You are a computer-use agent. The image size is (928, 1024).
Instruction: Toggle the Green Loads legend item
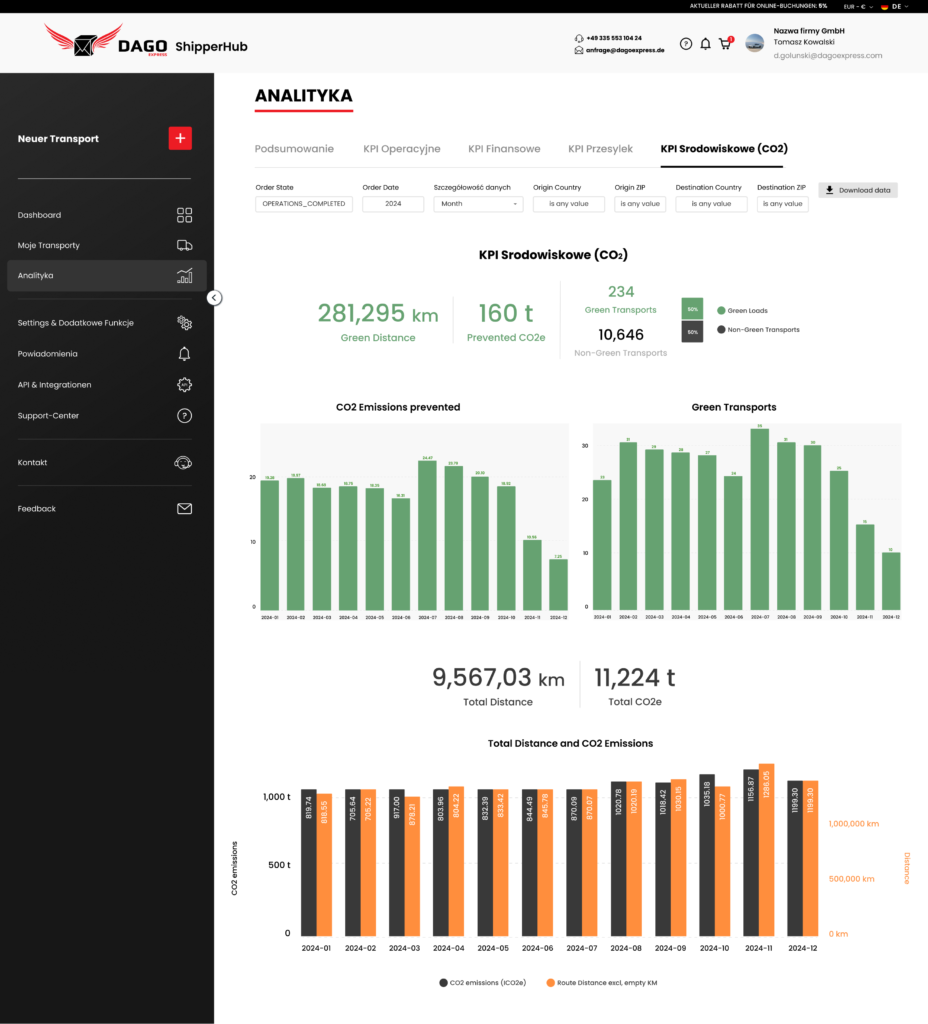coord(742,311)
